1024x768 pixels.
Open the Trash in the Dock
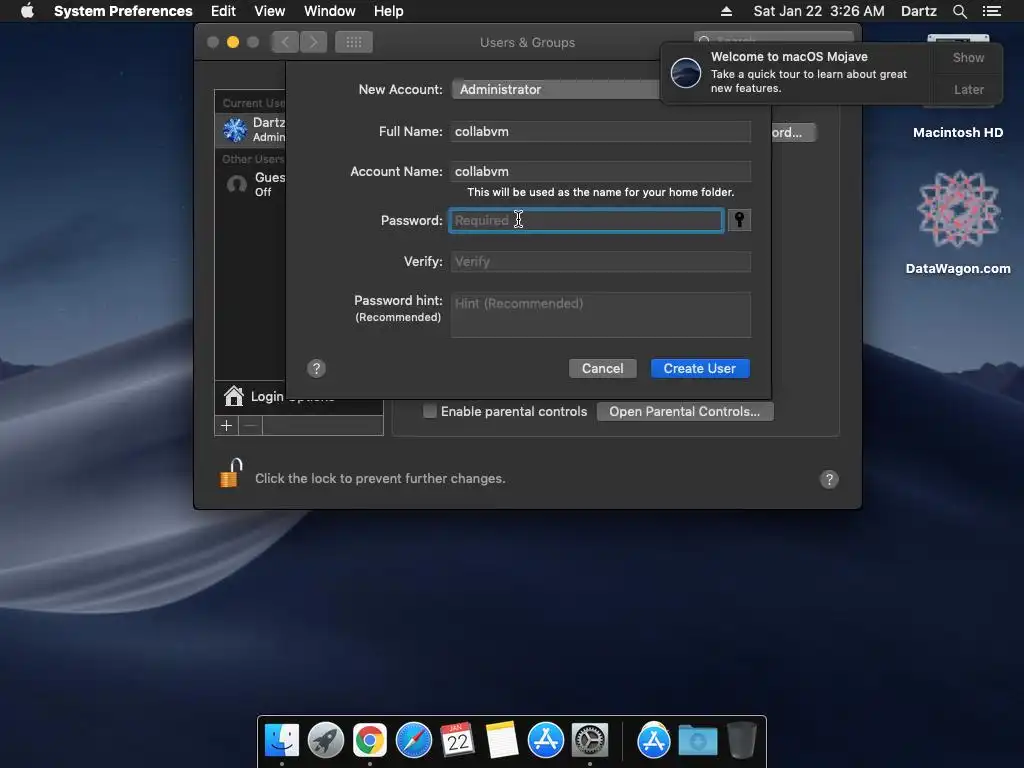pyautogui.click(x=742, y=740)
